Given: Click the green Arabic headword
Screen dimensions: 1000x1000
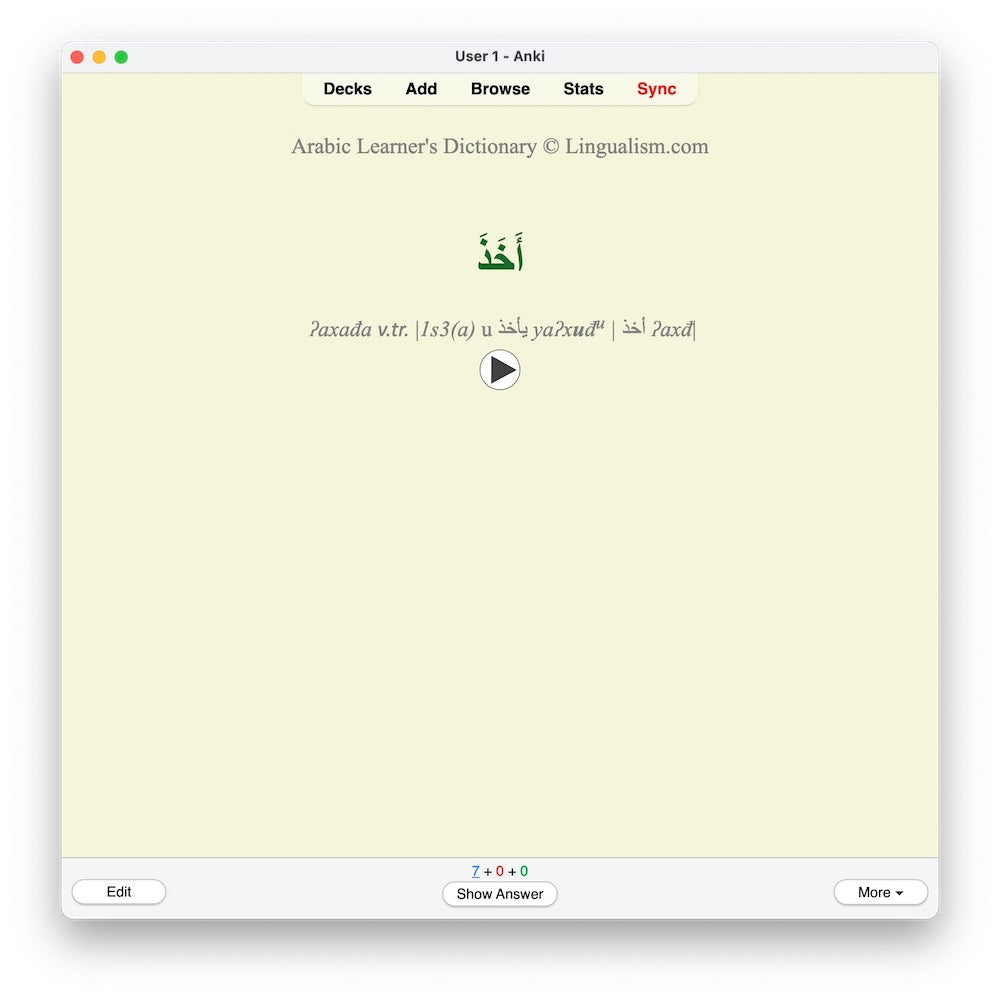Looking at the screenshot, I should point(500,252).
